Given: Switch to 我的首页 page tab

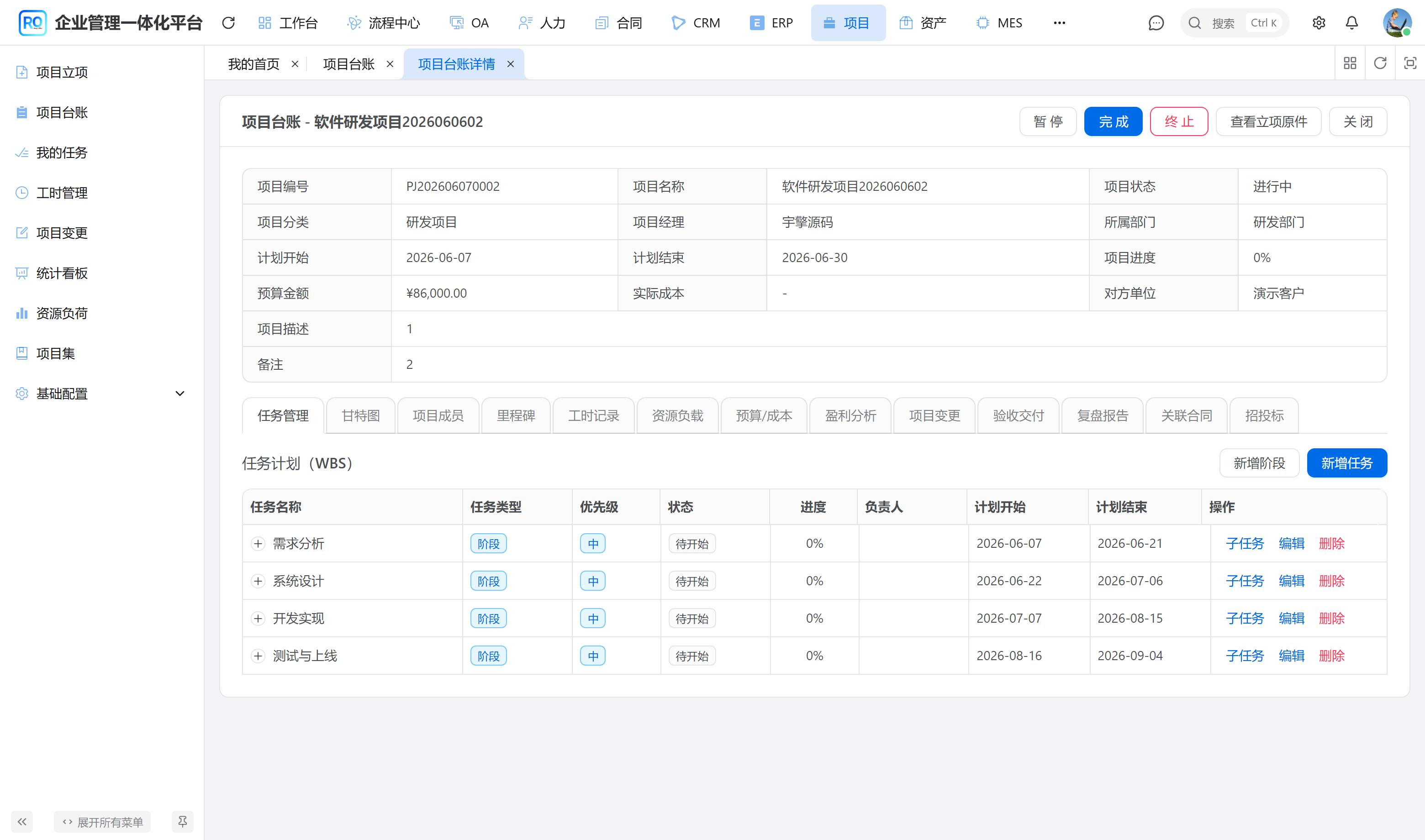Looking at the screenshot, I should pyautogui.click(x=253, y=64).
